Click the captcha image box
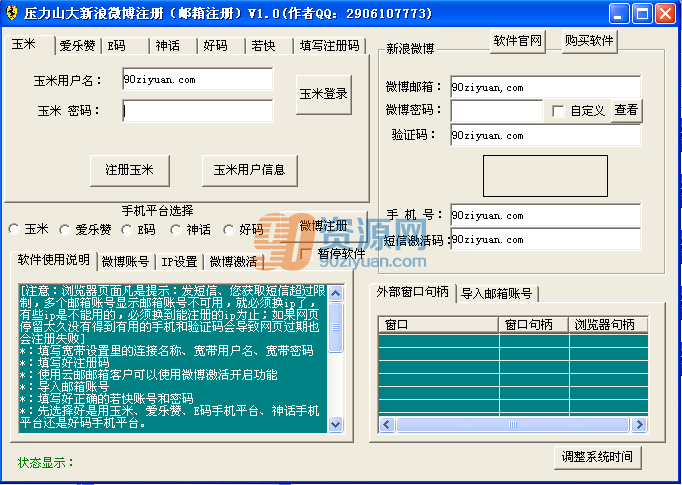The image size is (682, 485). coord(545,176)
